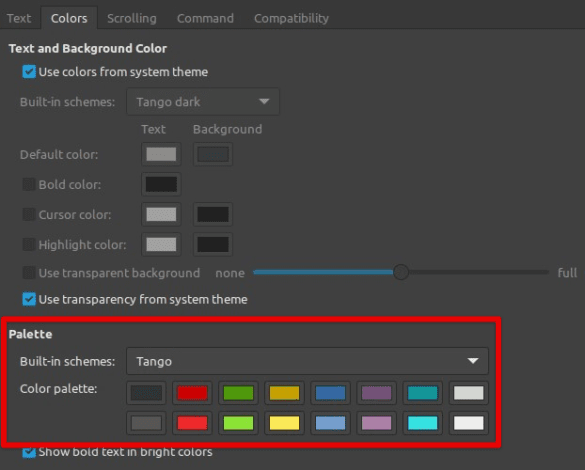Toggle the Bold color checkbox
This screenshot has width=585, height=470.
(29, 184)
